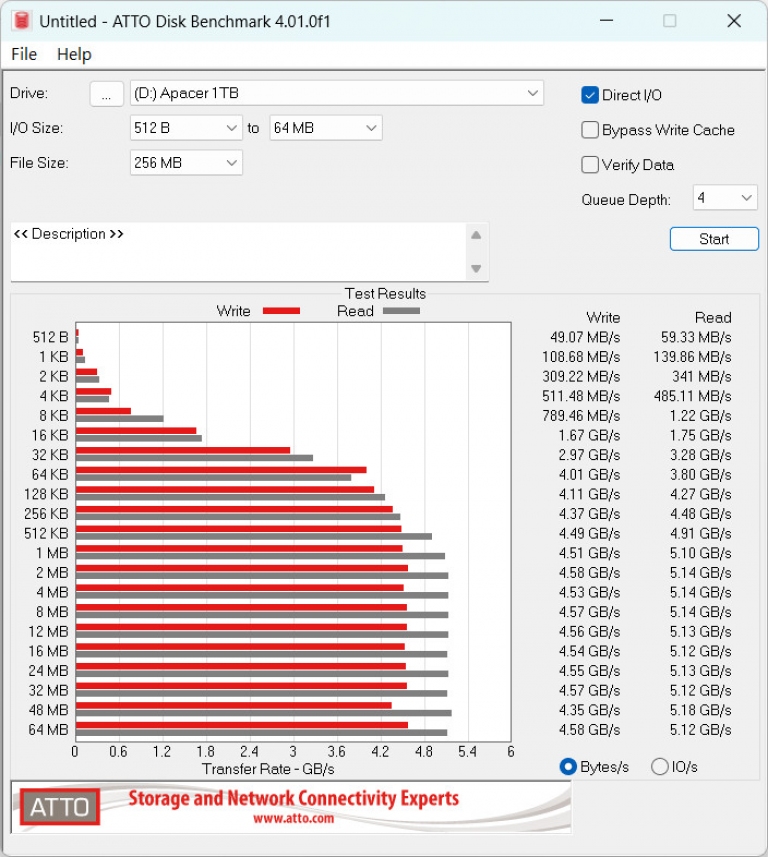Click the 64 MB chart row label
Screen dimensions: 768x857
click(x=48, y=730)
